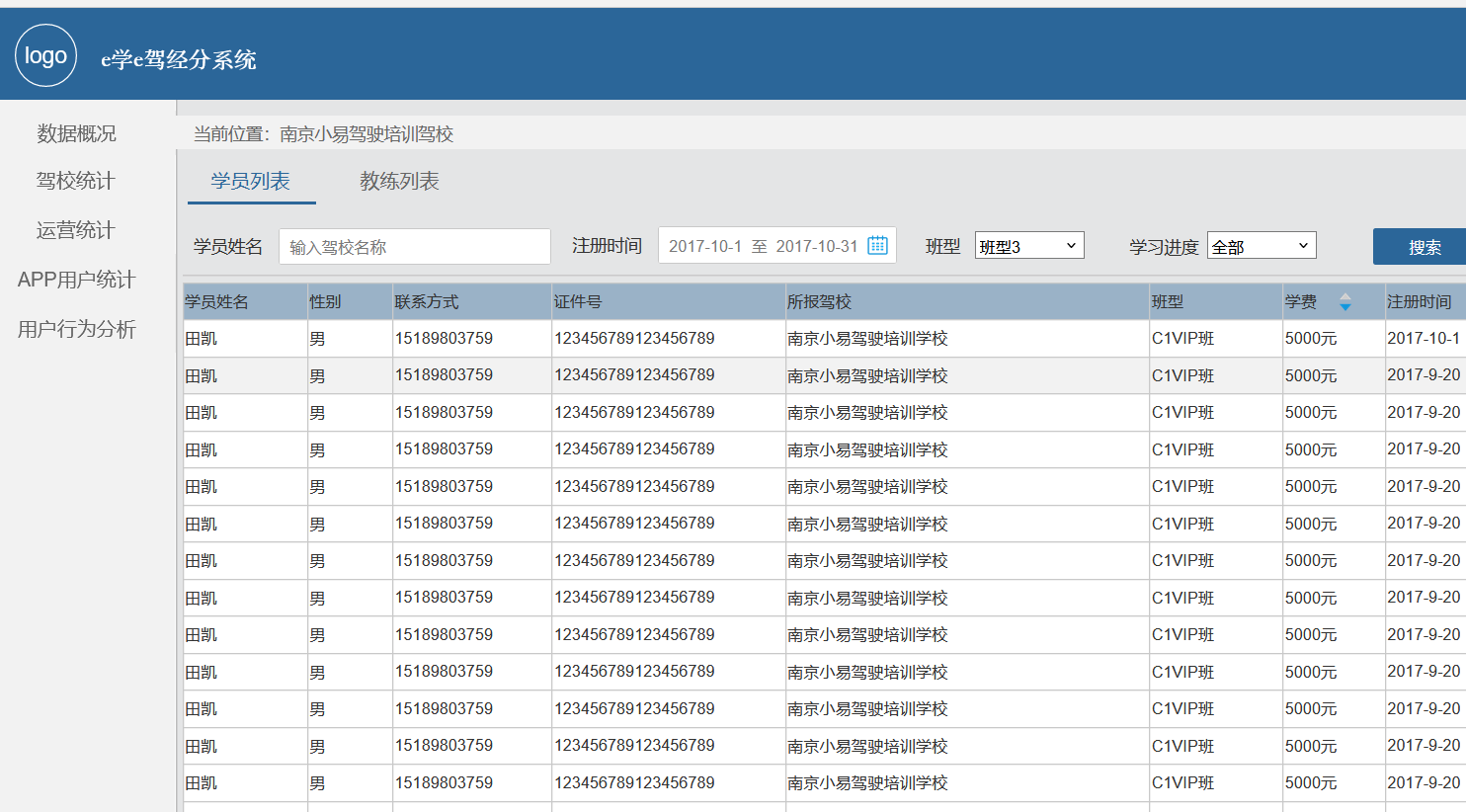Click 5000元 in the 2017-10-1 row
This screenshot has height=812, width=1466.
(1311, 338)
